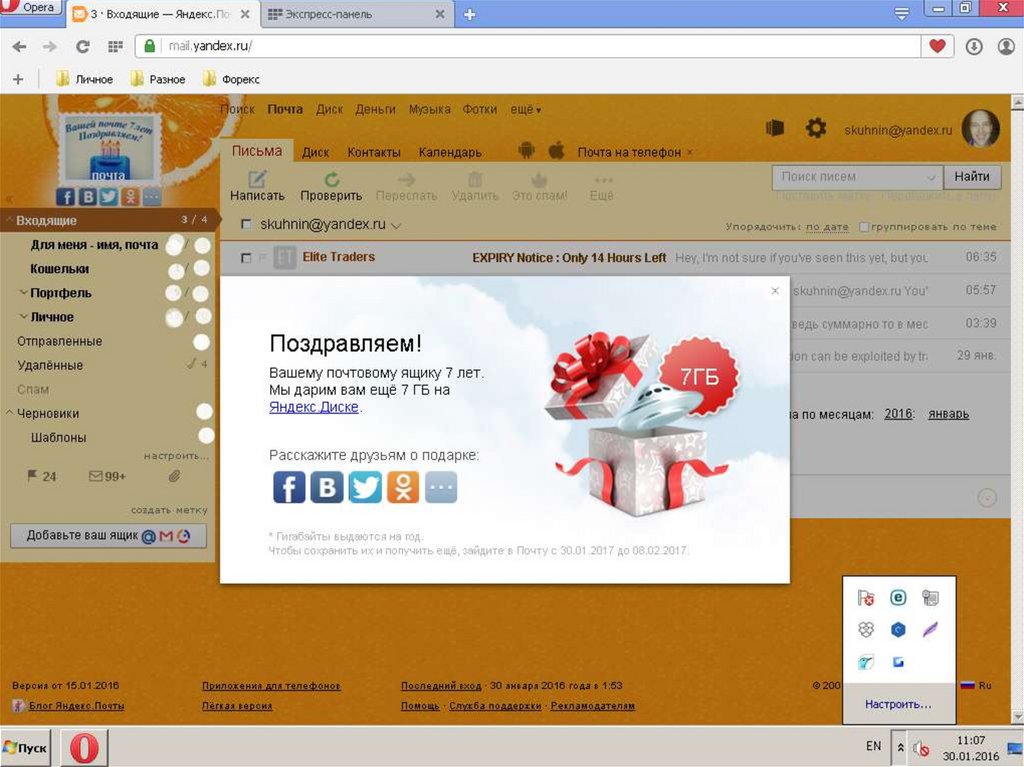Show unread letters 99+ filter
Screen dimensions: 1024x767
click(107, 476)
